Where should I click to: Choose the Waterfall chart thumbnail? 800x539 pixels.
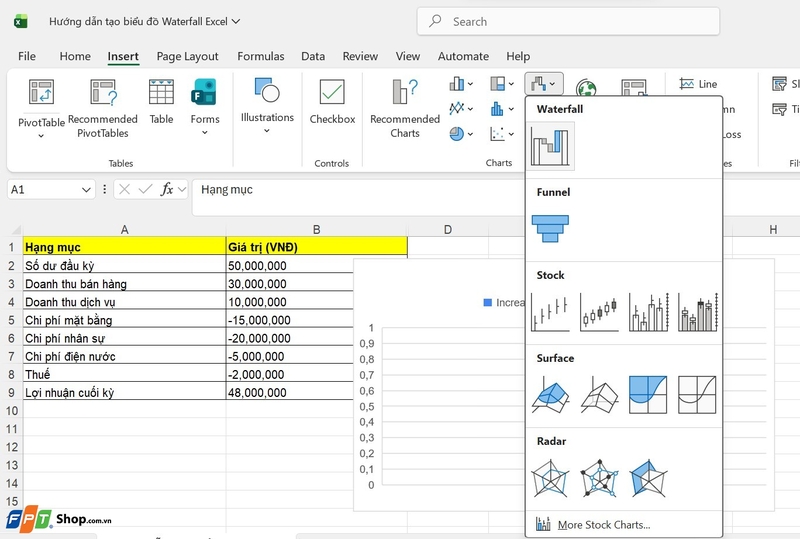(x=550, y=146)
